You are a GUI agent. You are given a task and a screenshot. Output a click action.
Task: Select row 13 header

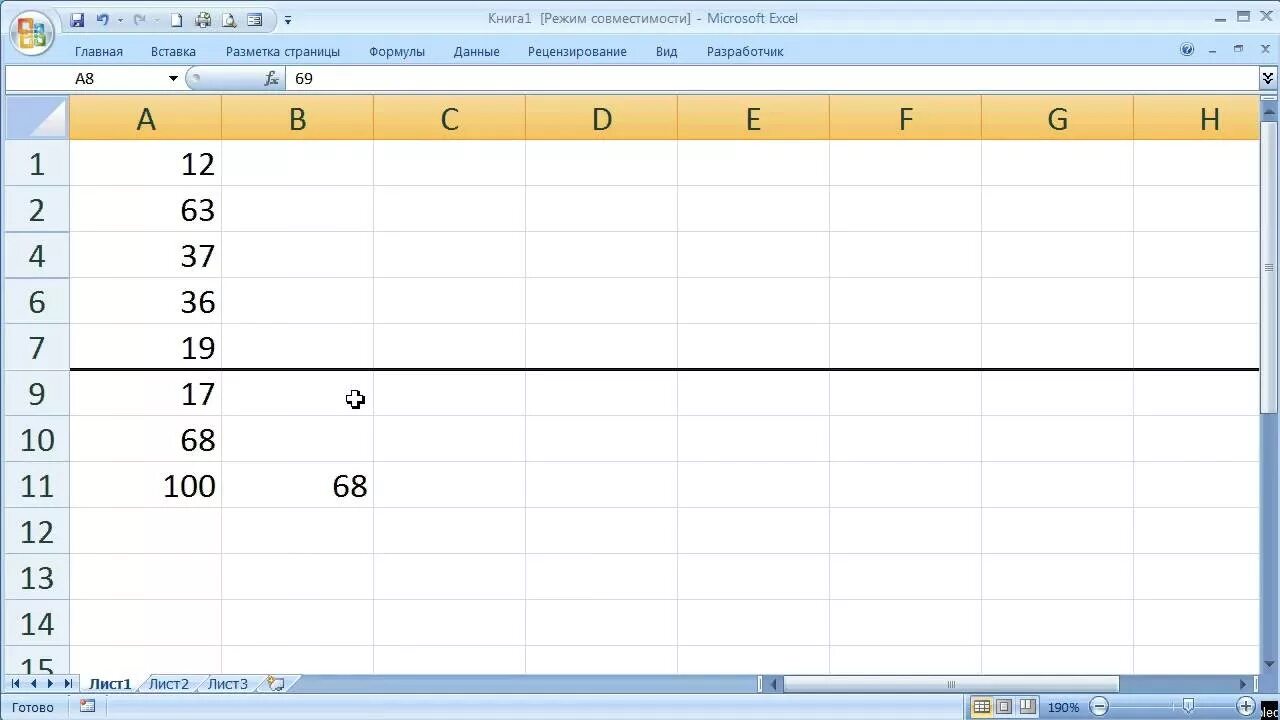37,577
